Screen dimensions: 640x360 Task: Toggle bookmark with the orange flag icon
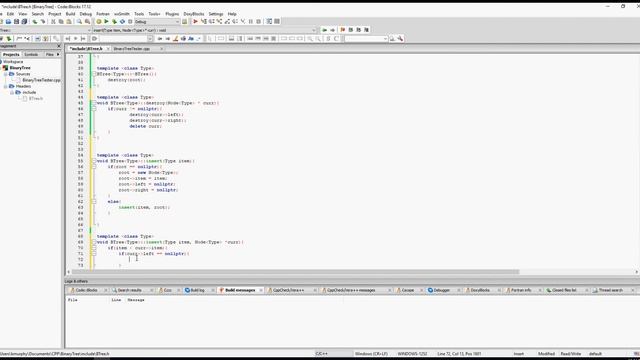[x=343, y=30]
